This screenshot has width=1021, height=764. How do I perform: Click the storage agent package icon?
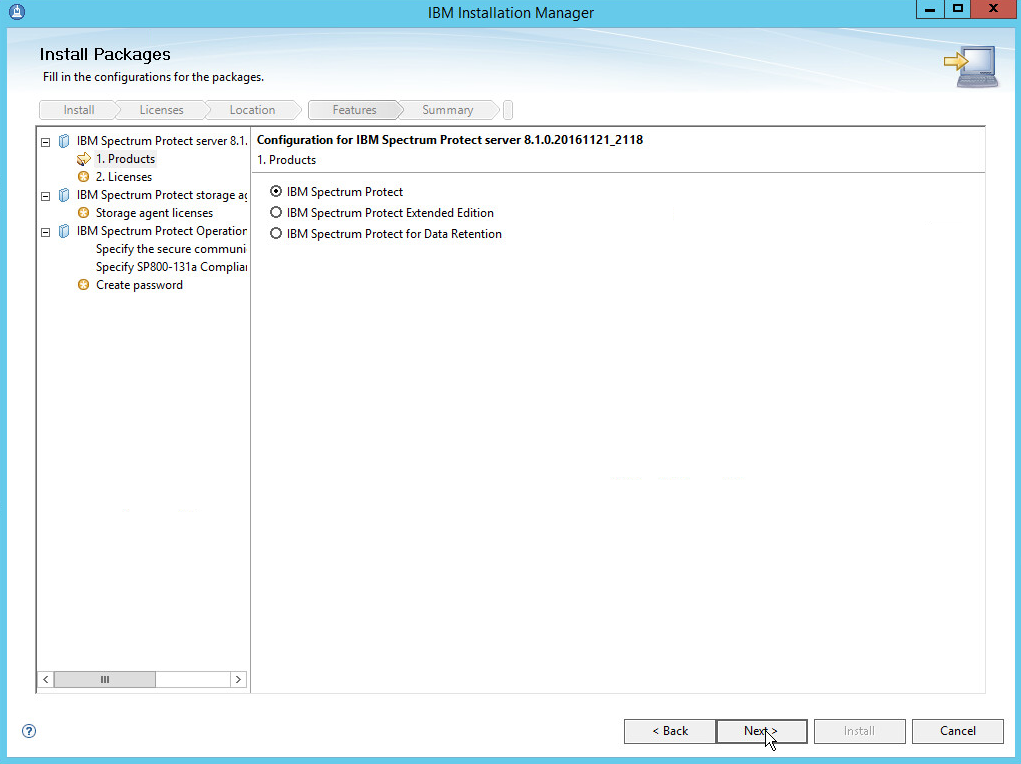[64, 195]
